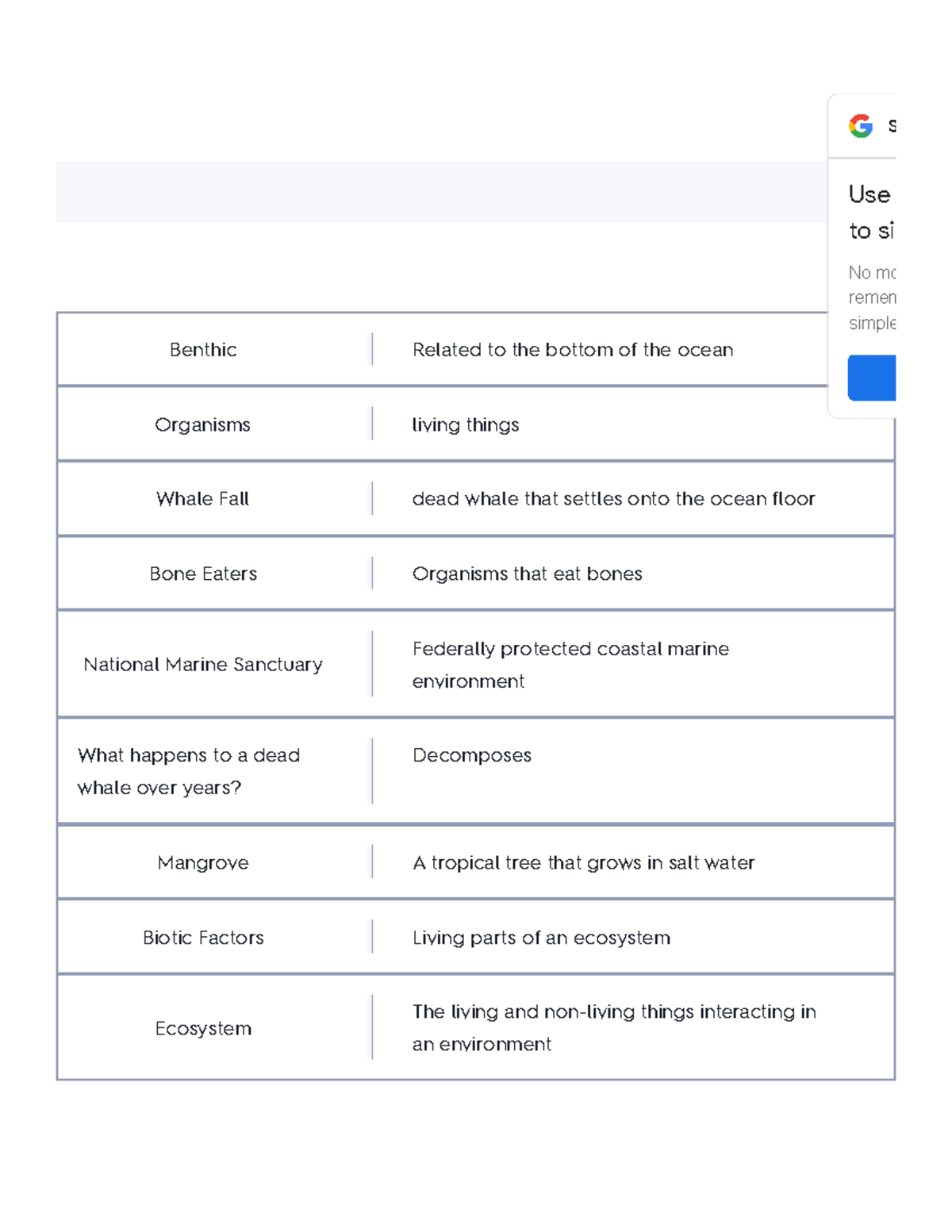The image size is (952, 1232).
Task: Click the definition Federally protected coastal marine environment
Action: 569,664
